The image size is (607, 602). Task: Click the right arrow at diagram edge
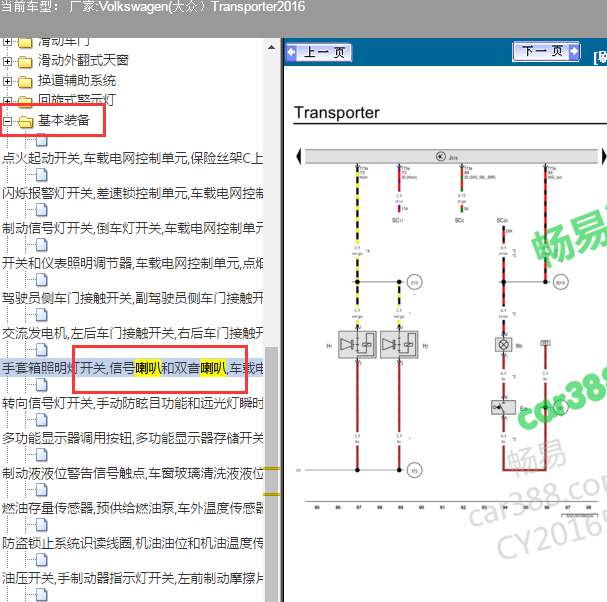(604, 156)
